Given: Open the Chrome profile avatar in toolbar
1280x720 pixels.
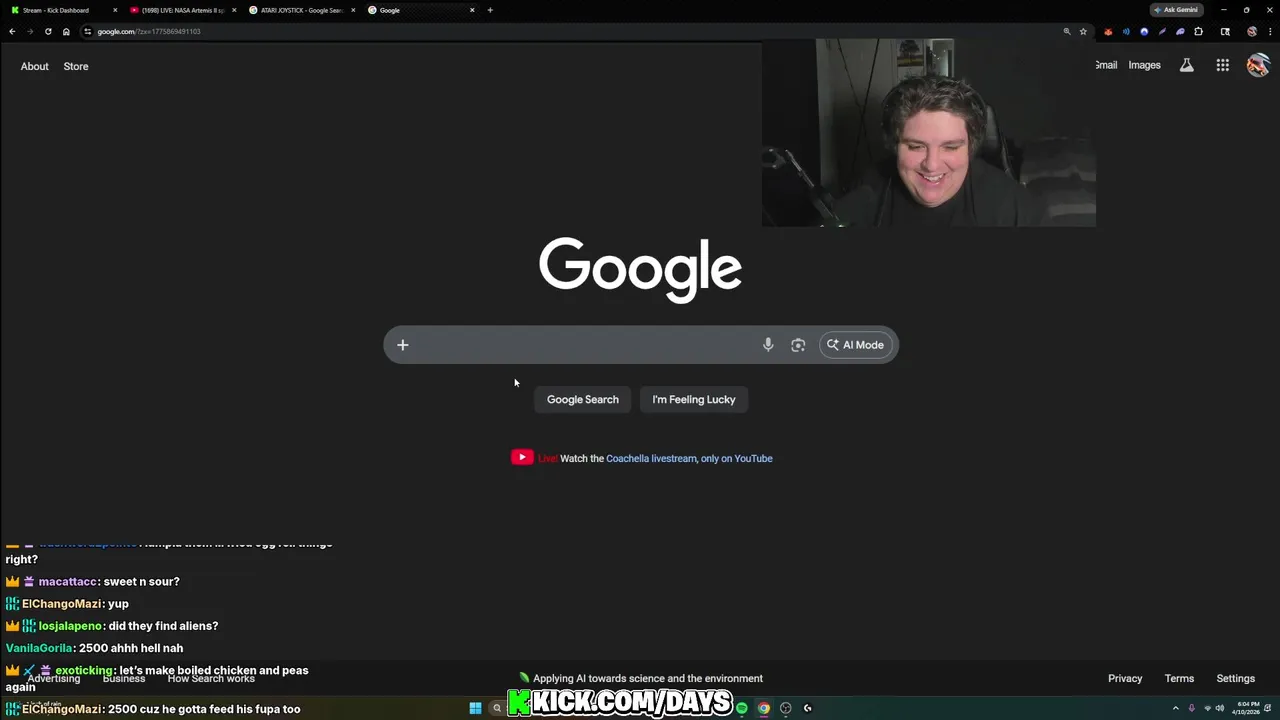Looking at the screenshot, I should (x=1252, y=31).
